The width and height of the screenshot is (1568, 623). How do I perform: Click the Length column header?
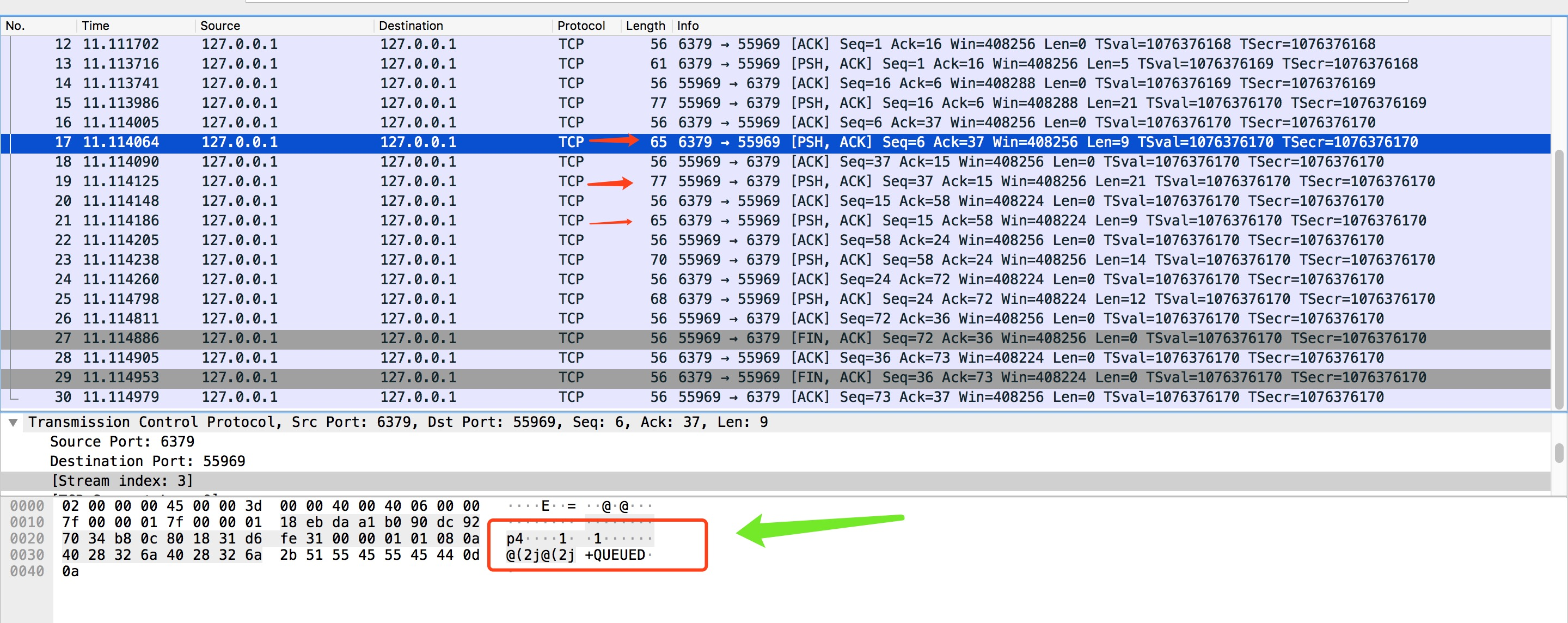pyautogui.click(x=645, y=26)
